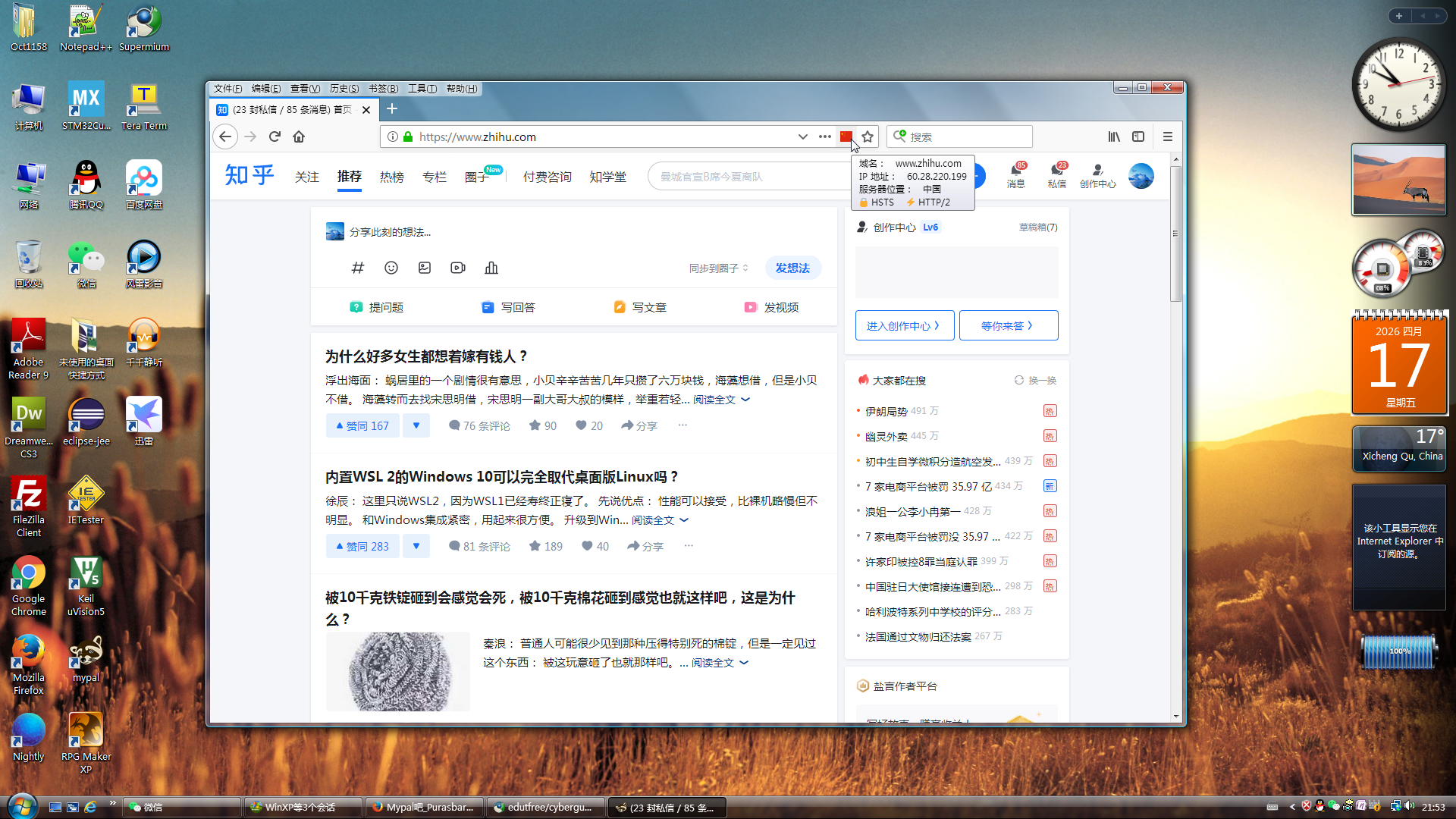The width and height of the screenshot is (1456, 819).
Task: Click the poll chart icon in composer
Action: tap(491, 268)
